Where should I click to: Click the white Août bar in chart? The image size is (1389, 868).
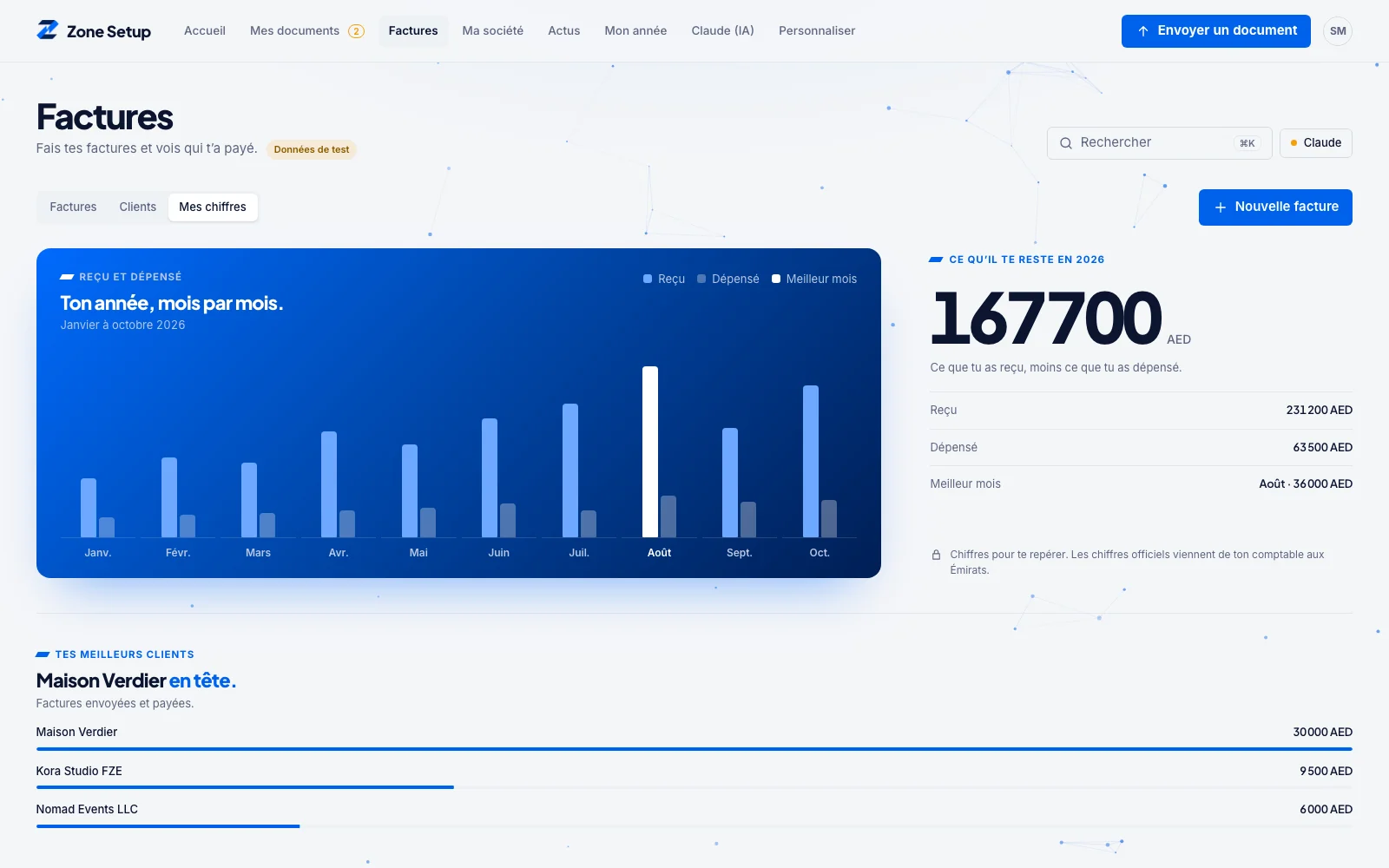[x=650, y=451]
